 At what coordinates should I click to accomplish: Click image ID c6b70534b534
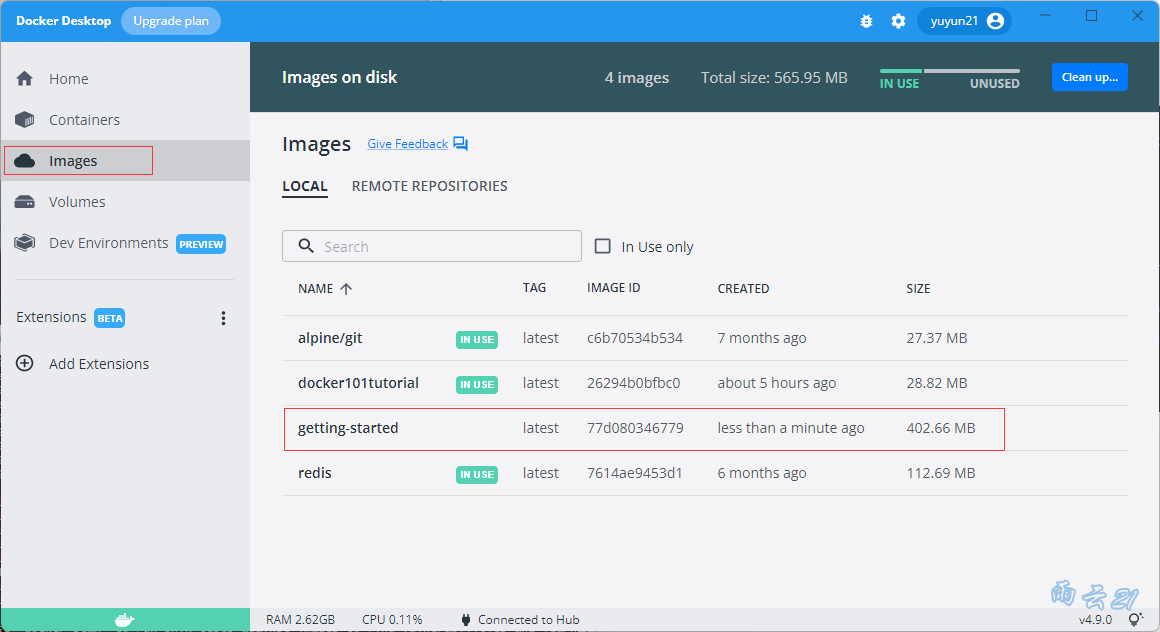635,338
